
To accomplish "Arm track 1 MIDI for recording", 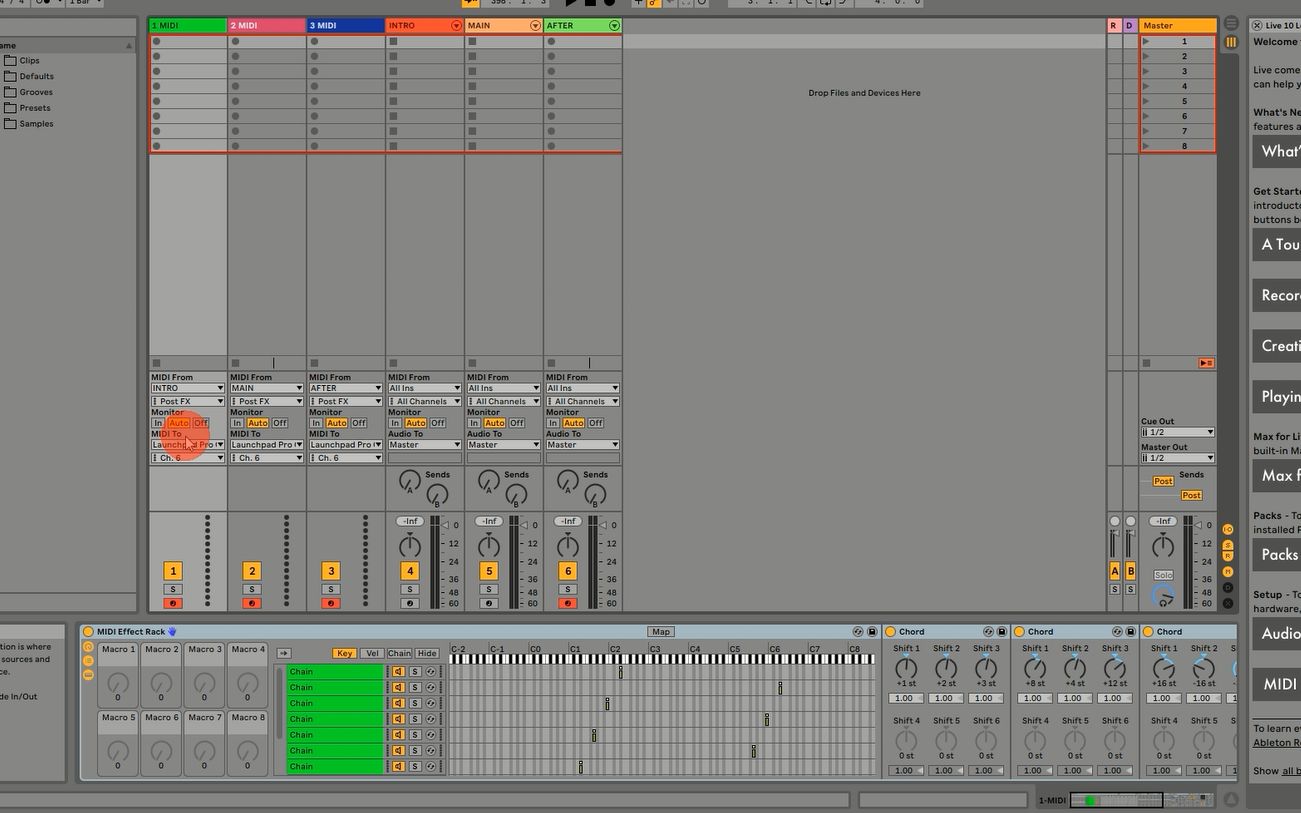I will (x=173, y=604).
